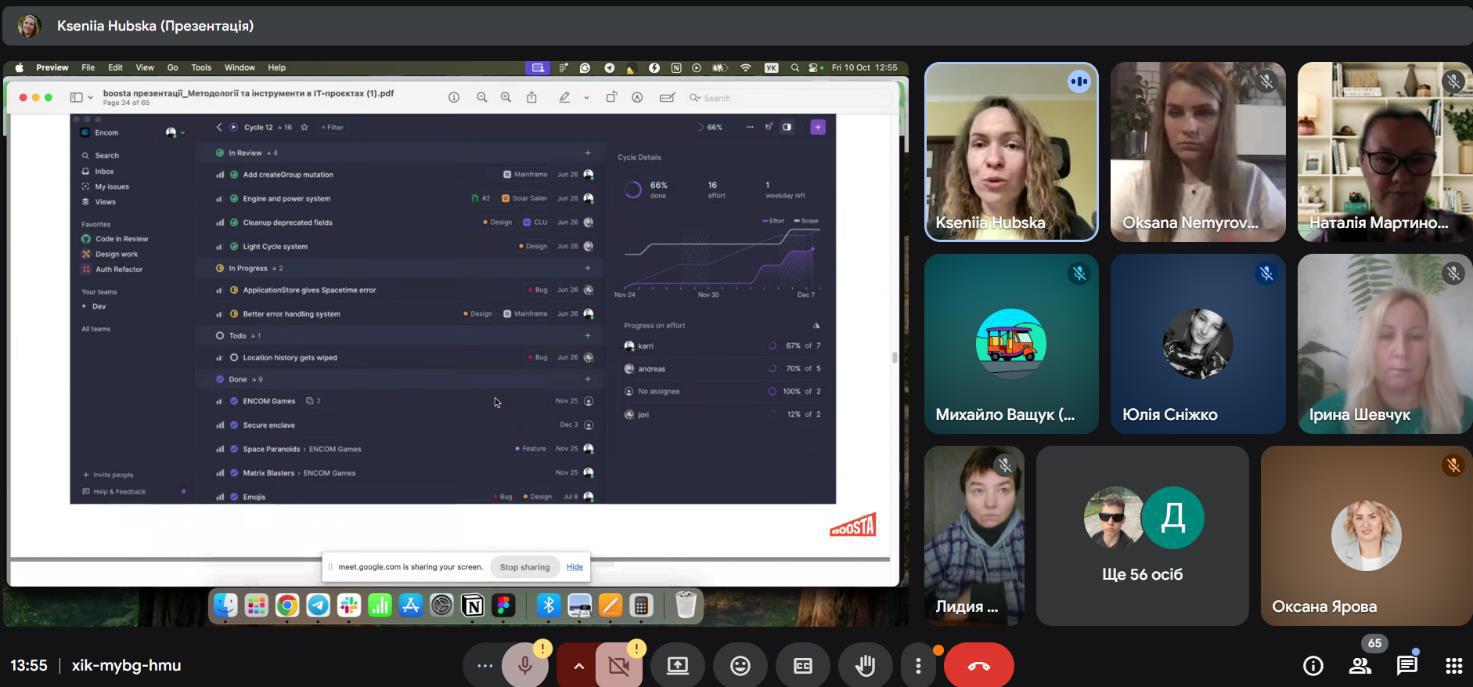Expand audio settings with the up chevron
The width and height of the screenshot is (1473, 687).
[578, 666]
